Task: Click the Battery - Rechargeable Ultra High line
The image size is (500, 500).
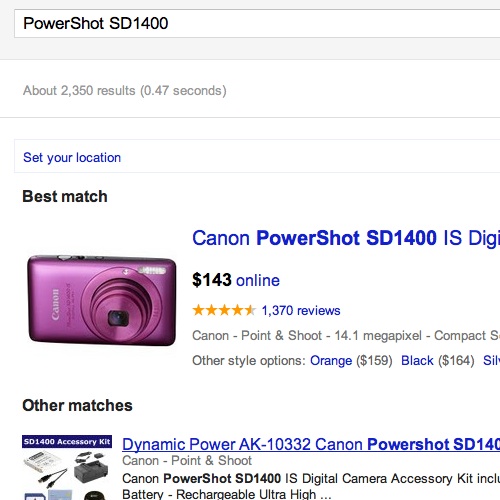Action: point(227,494)
